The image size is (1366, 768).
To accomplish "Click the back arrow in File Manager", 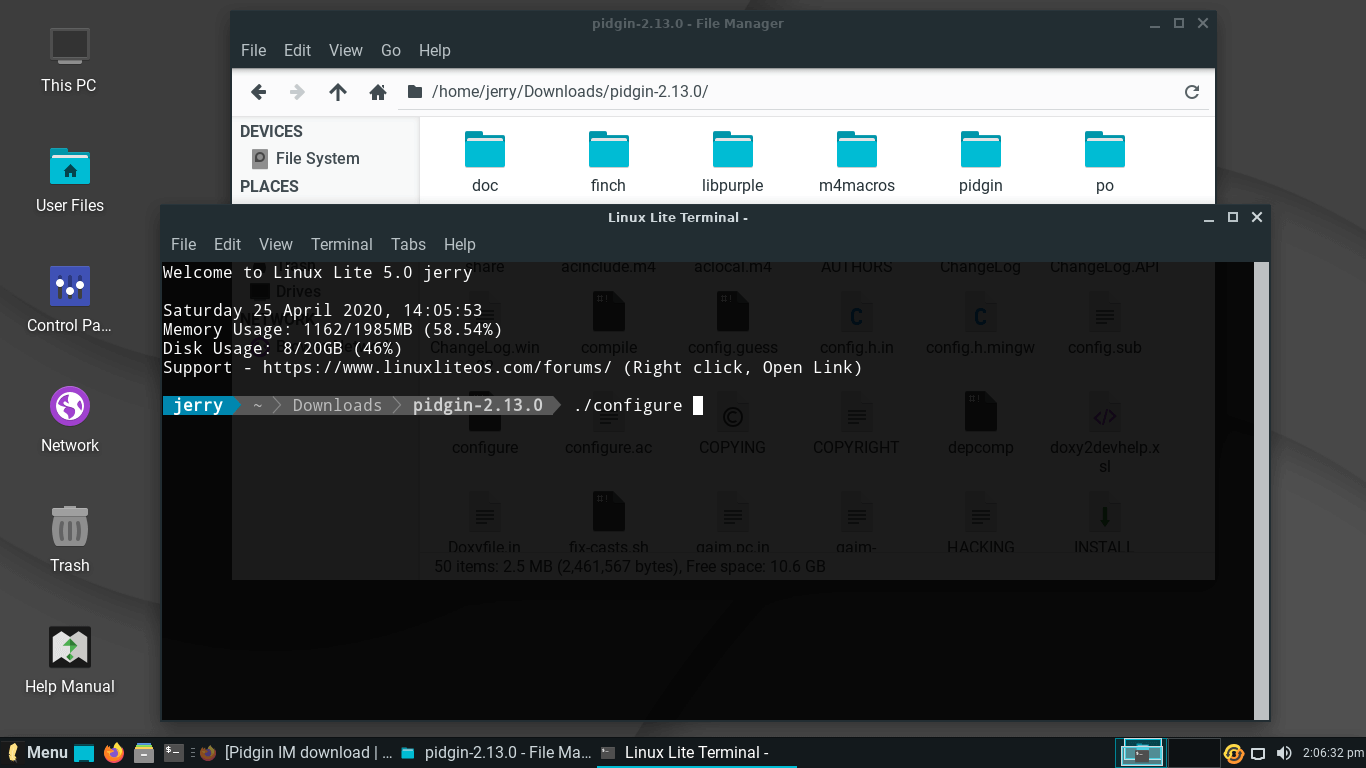I will point(258,92).
